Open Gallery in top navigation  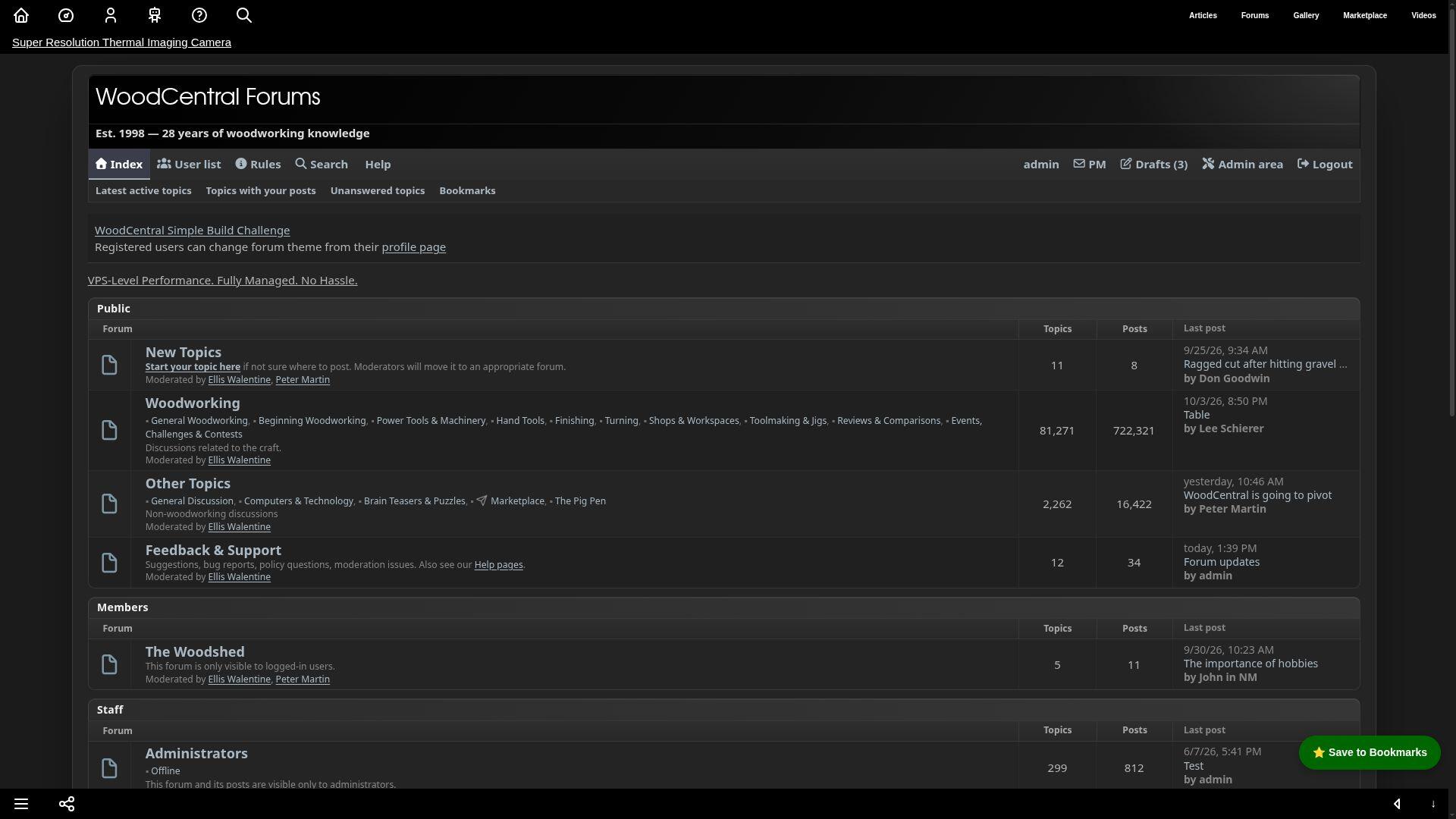(x=1306, y=15)
